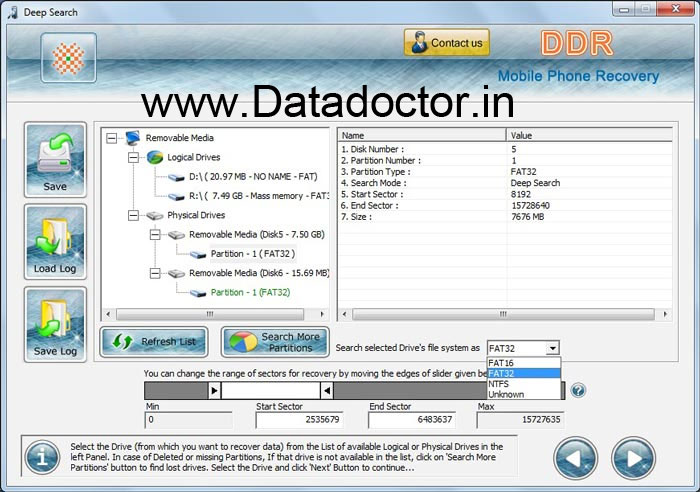
Task: Open the file system dropdown arrow
Action: [x=553, y=348]
